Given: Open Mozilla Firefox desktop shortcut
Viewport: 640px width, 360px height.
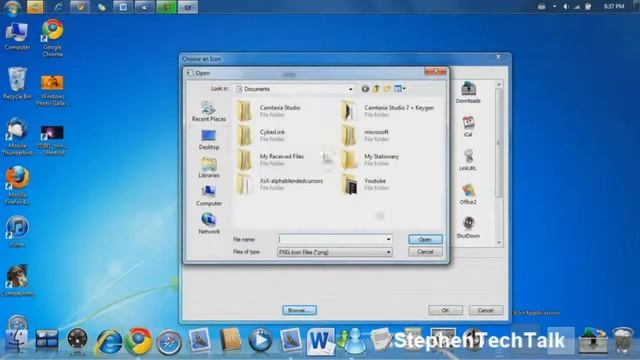Looking at the screenshot, I should click(x=17, y=185).
